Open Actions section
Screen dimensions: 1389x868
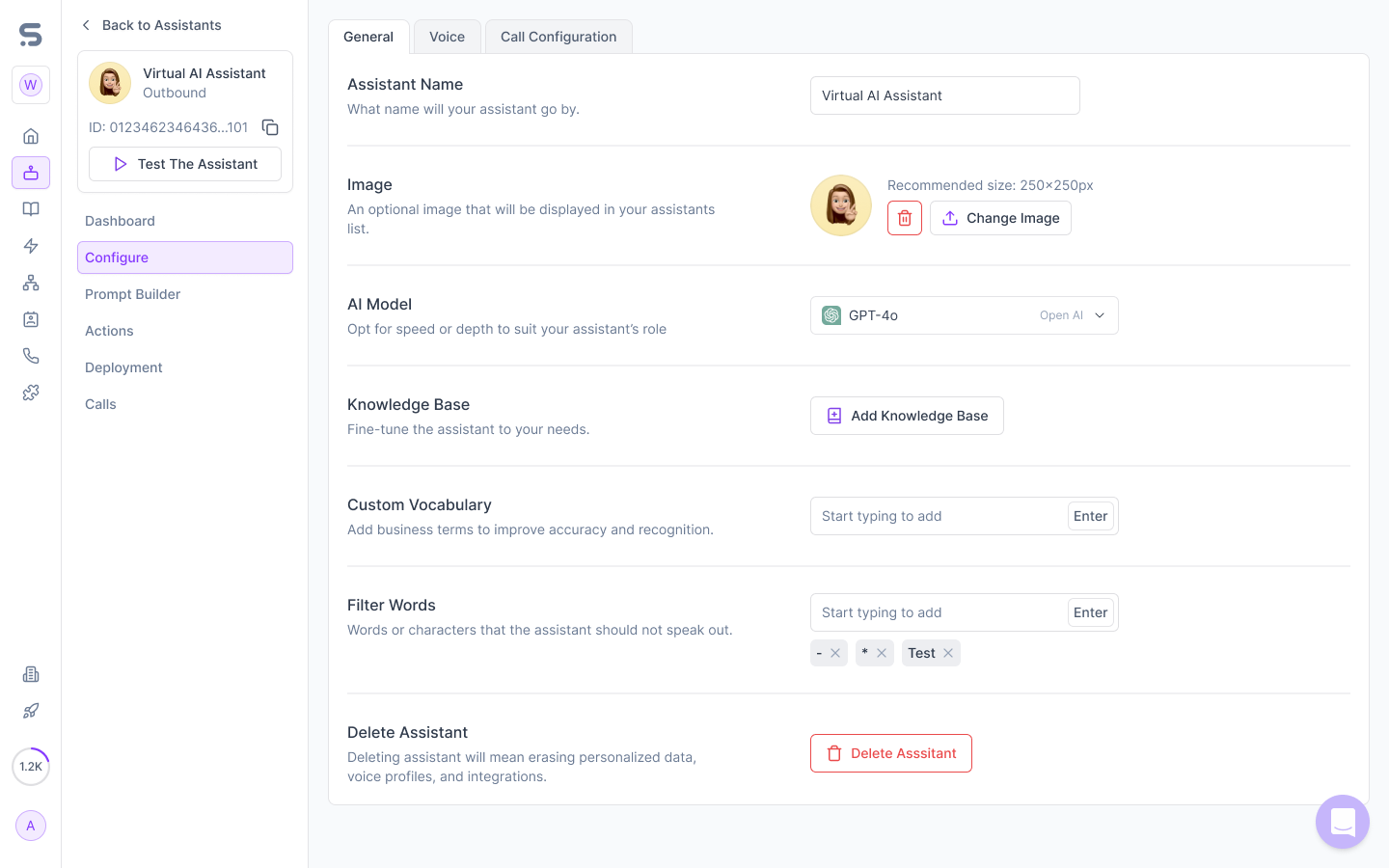[x=185, y=331]
